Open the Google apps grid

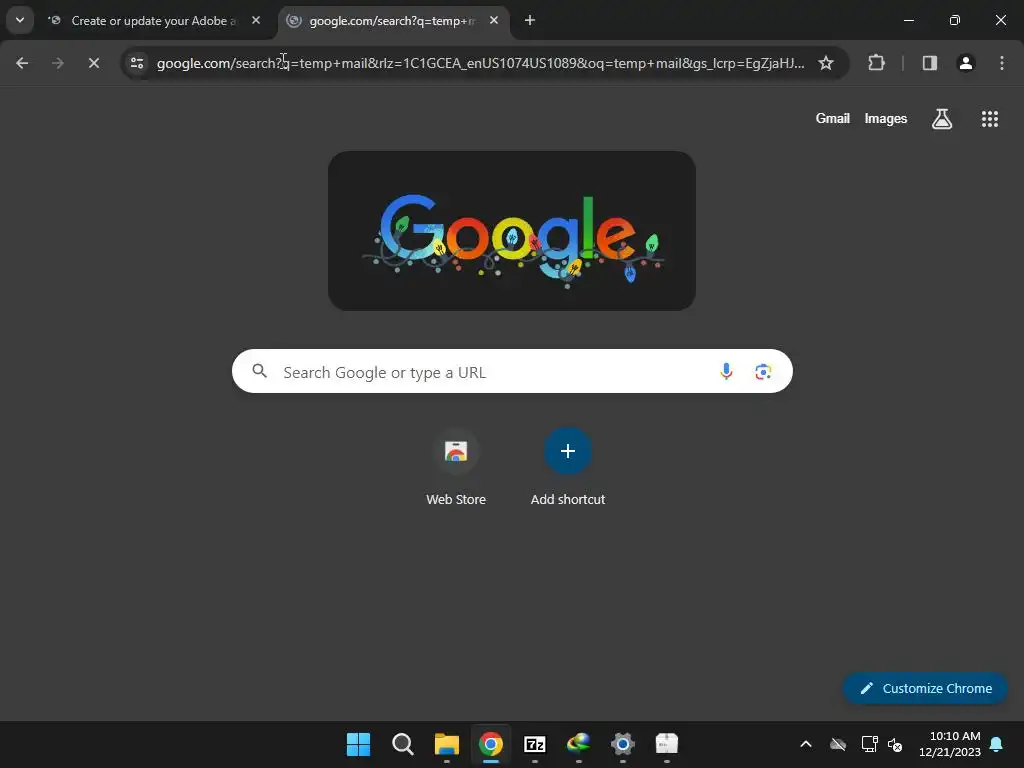[x=990, y=119]
